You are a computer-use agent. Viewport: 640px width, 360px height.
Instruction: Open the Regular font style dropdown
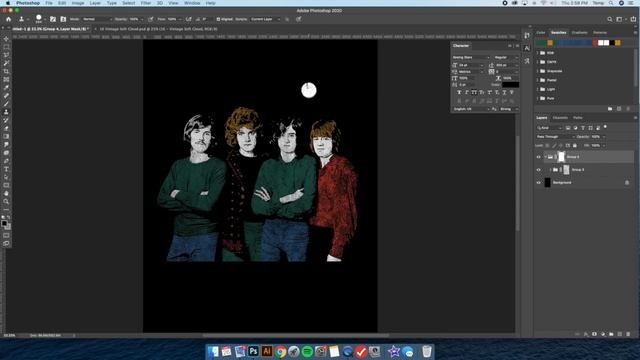(506, 58)
